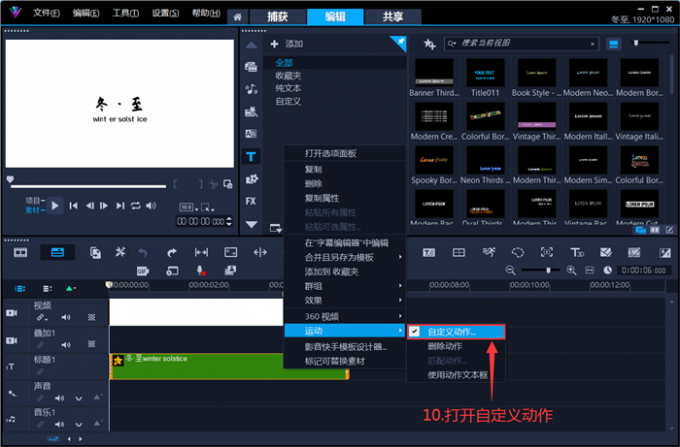The width and height of the screenshot is (680, 447).
Task: Zoom out the timeline with the magnifier
Action: pos(510,271)
